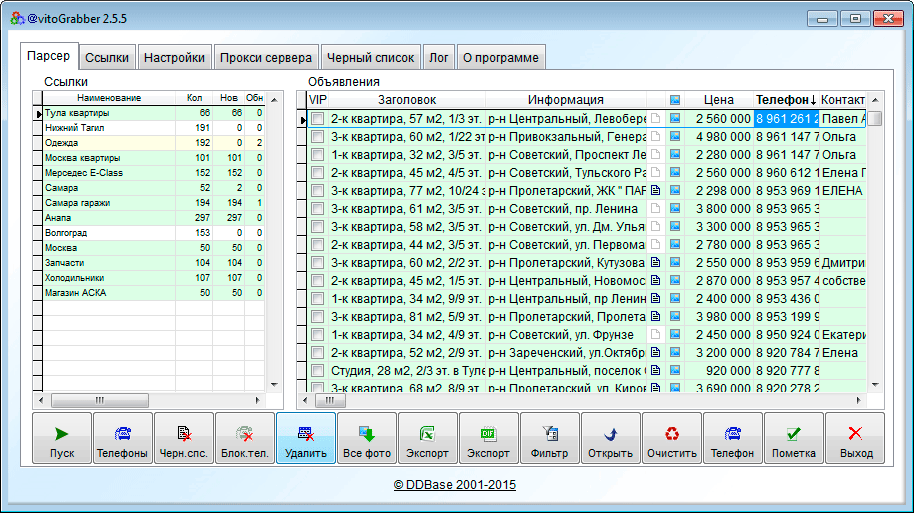Download all photos with Все фото
914x513 pixels.
coord(367,438)
